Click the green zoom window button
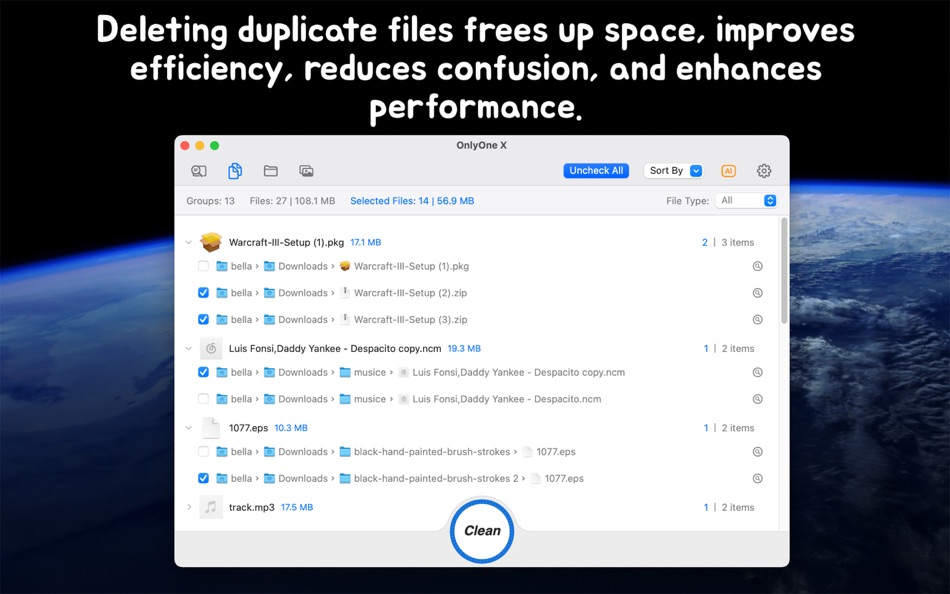Viewport: 950px width, 594px height. click(214, 145)
